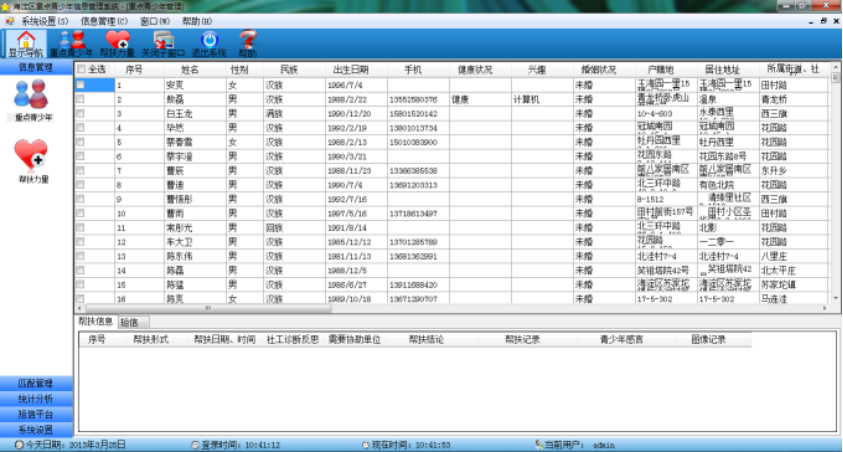Click the 出生日期 column header

(x=350, y=70)
